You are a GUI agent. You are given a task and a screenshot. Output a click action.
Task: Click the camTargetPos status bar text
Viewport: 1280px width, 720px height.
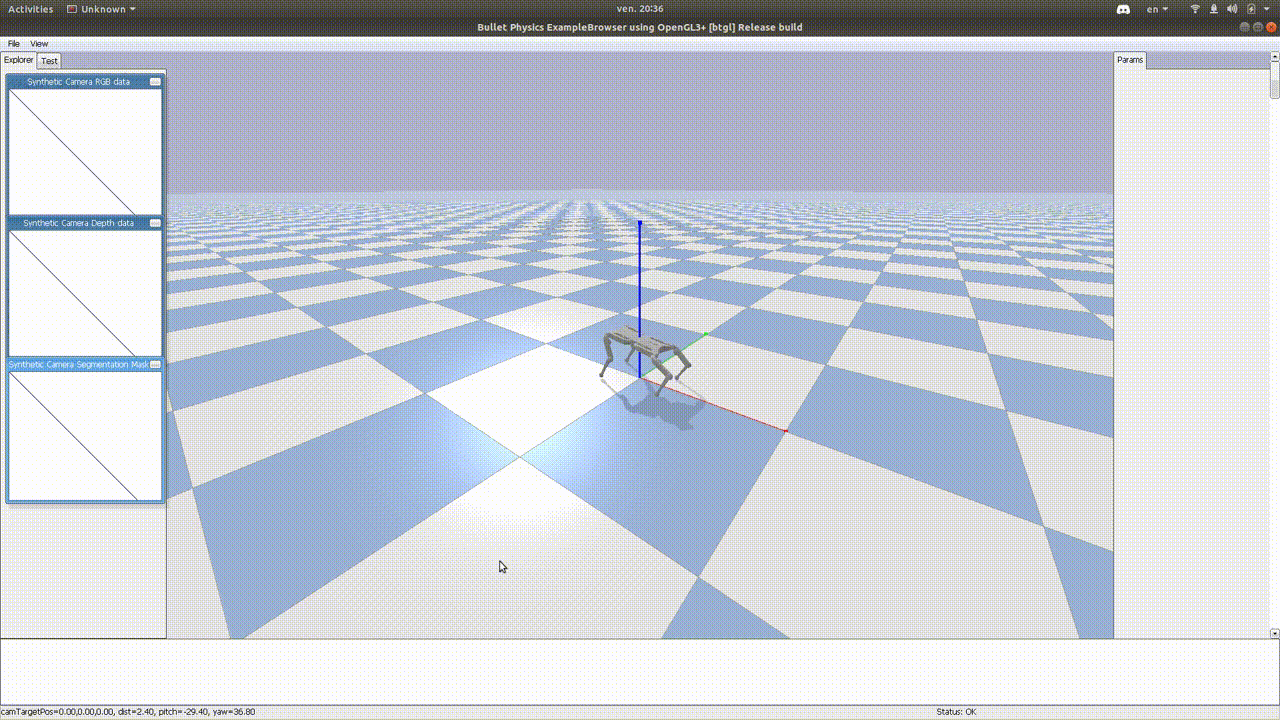click(x=128, y=712)
